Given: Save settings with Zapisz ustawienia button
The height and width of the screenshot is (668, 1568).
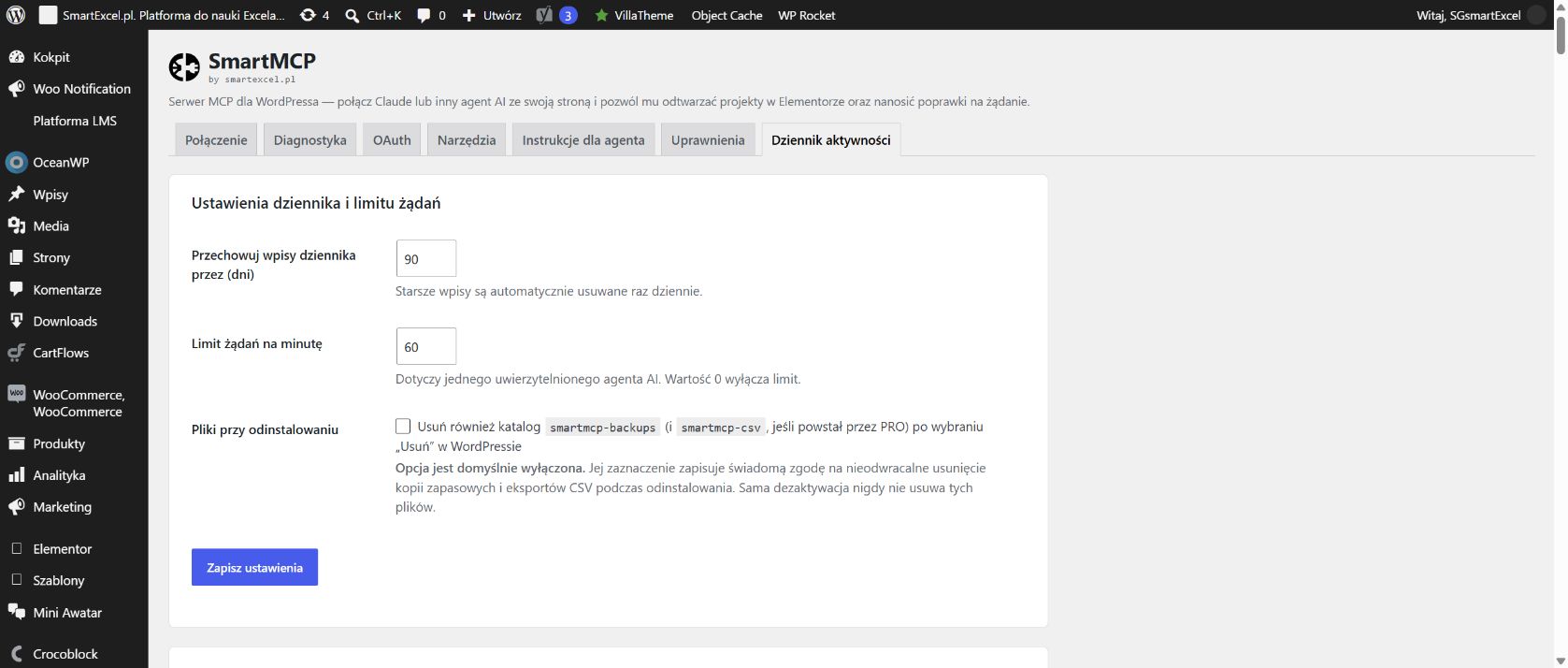Looking at the screenshot, I should [254, 567].
